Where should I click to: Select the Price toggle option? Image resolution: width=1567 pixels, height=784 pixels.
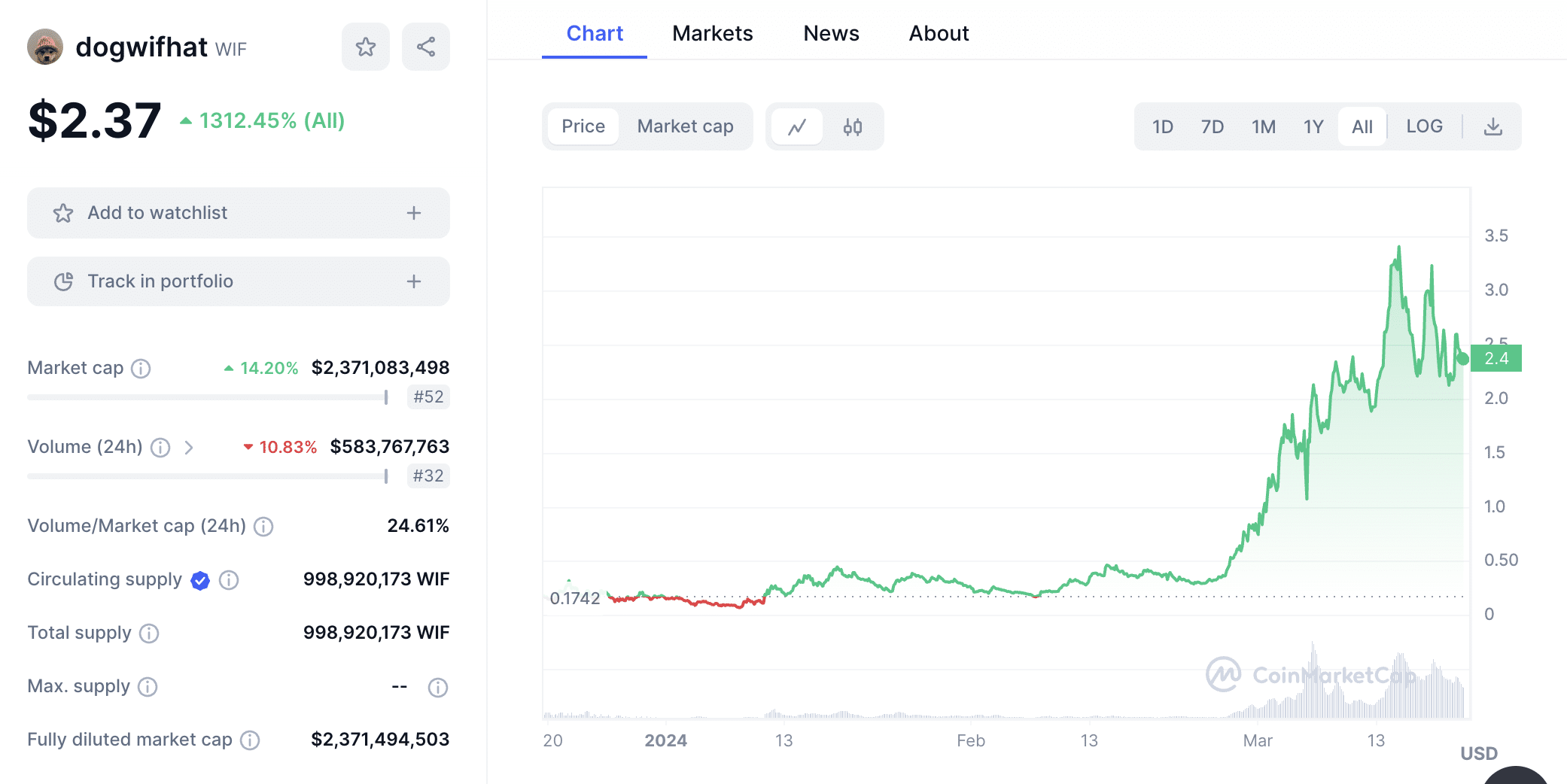[583, 126]
